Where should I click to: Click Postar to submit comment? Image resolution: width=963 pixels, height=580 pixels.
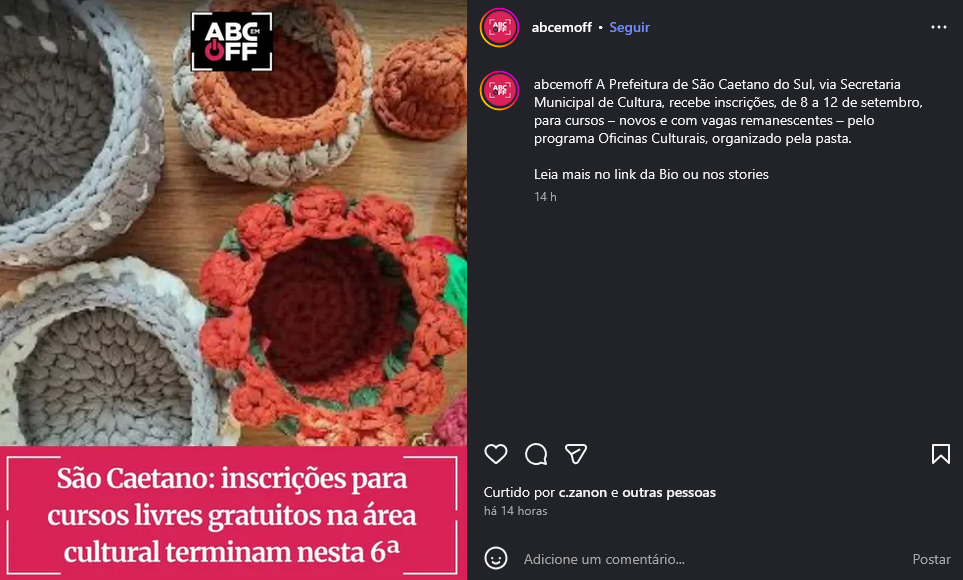[x=931, y=559]
